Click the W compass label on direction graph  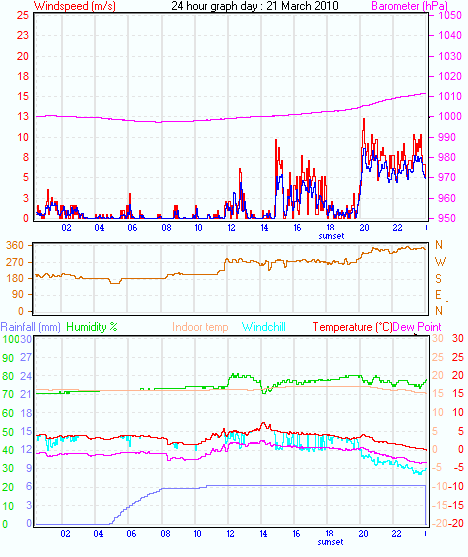point(440,262)
